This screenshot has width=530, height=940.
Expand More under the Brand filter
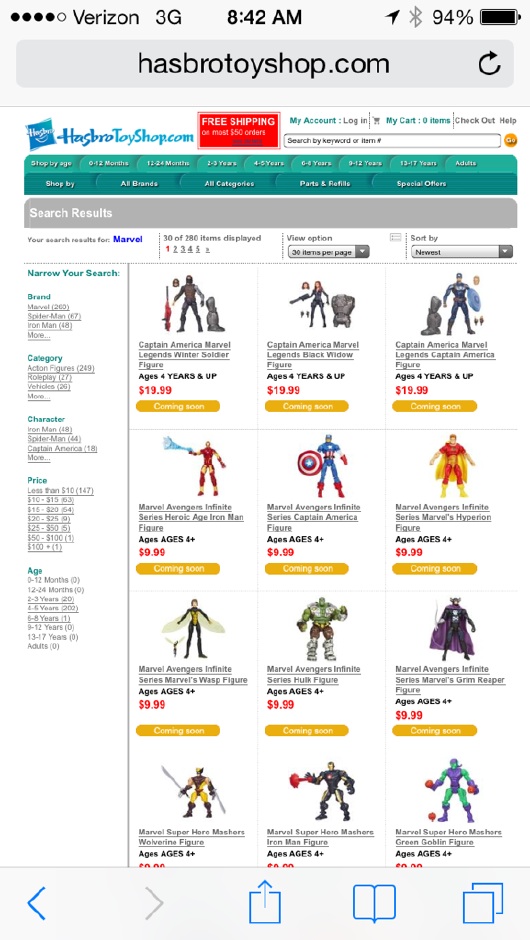coord(38,335)
